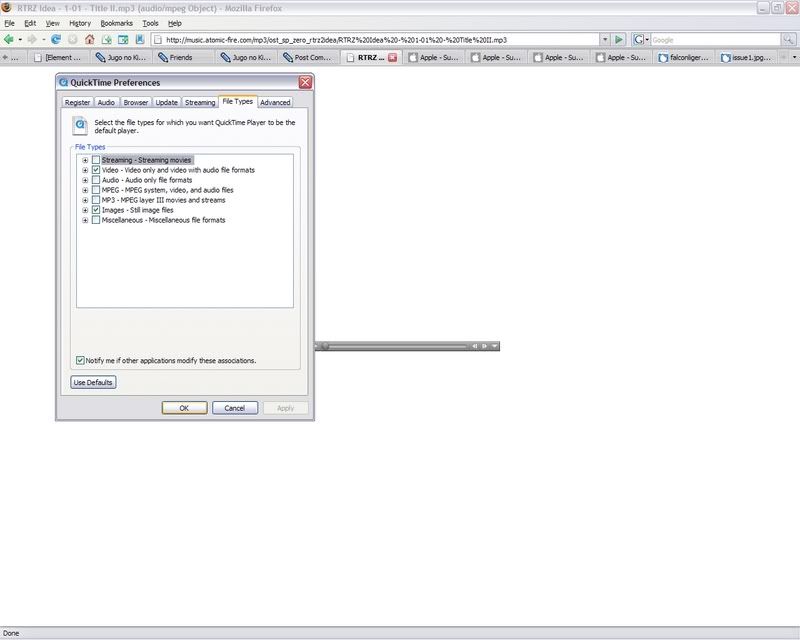Open the Edit menu
The width and height of the screenshot is (800, 640).
click(30, 23)
